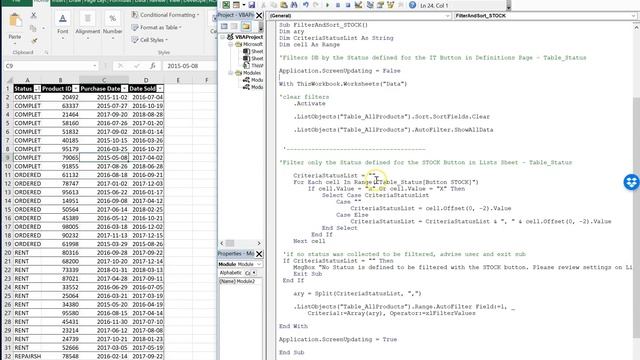Open the dropdown arrow beside Insert UserForm

click(244, 5)
